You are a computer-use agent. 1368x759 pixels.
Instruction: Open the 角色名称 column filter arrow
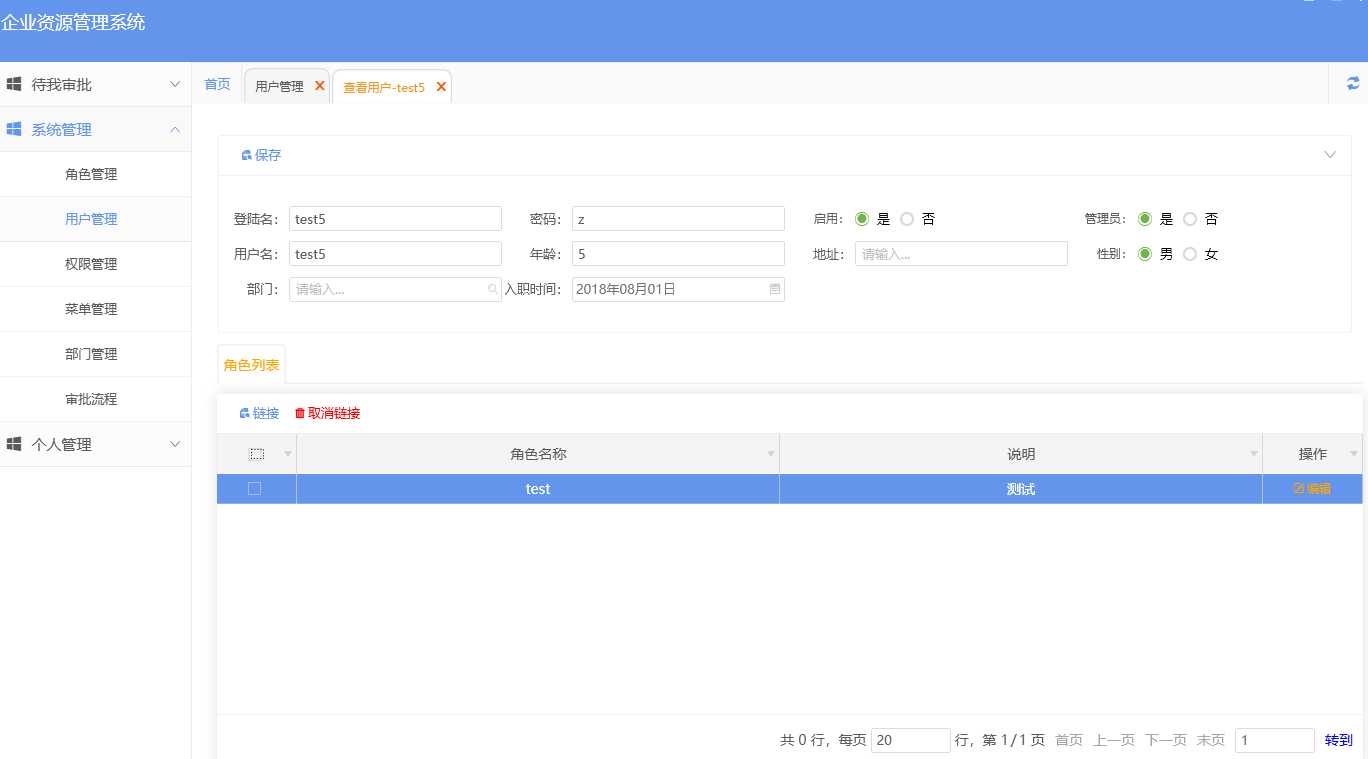tap(771, 454)
